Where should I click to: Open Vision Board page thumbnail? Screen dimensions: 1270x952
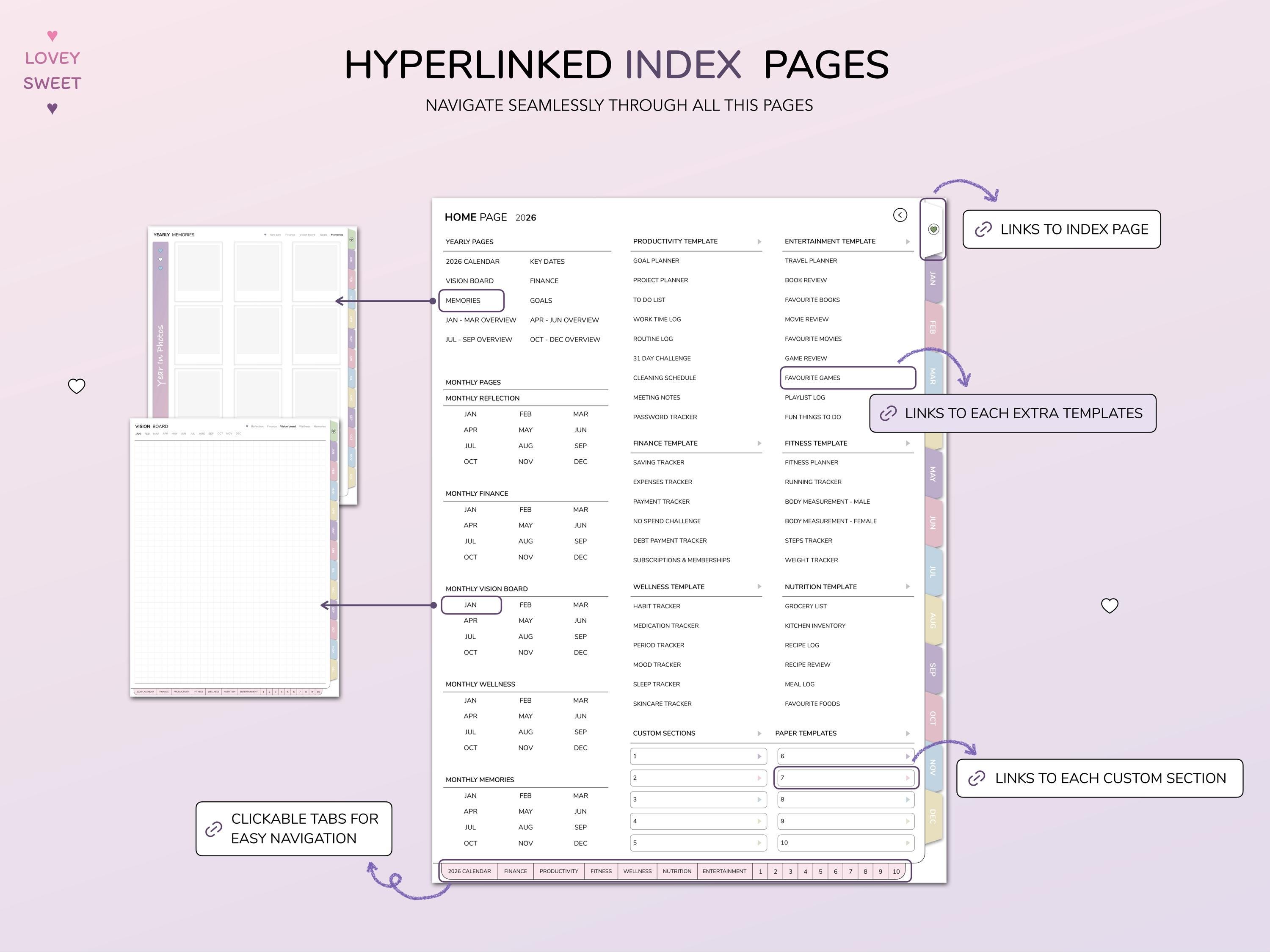pos(234,557)
